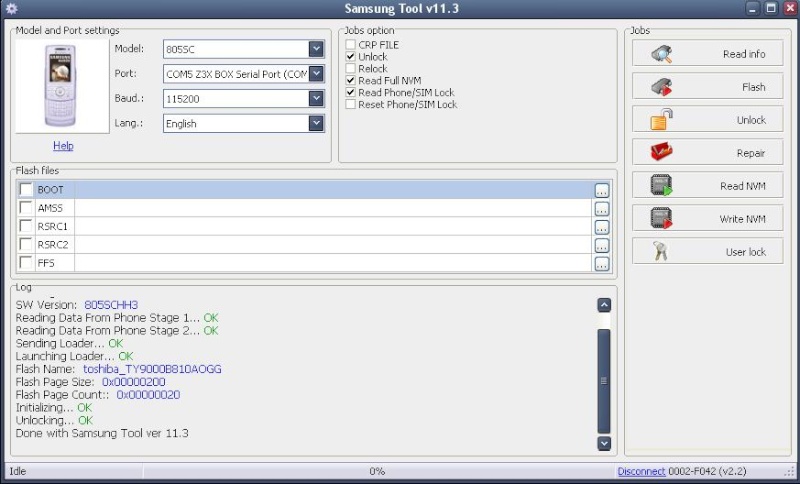Maximize the Samsung Tool window
800x484 pixels.
[771, 8]
